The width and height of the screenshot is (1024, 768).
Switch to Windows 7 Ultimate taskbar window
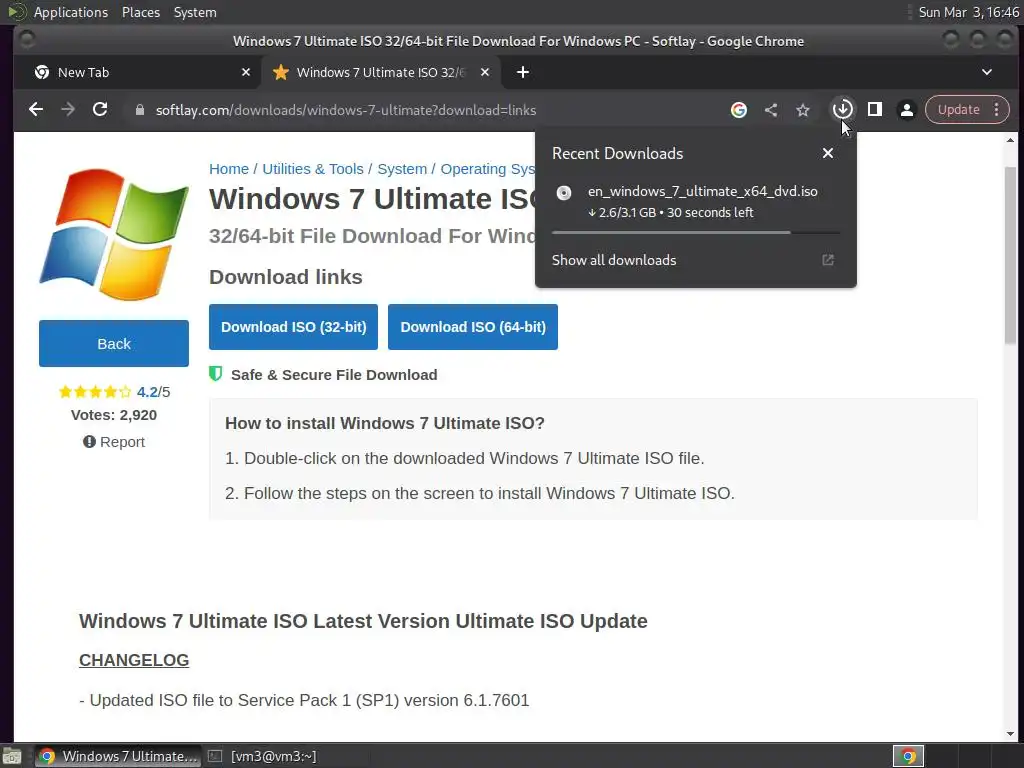[118, 756]
